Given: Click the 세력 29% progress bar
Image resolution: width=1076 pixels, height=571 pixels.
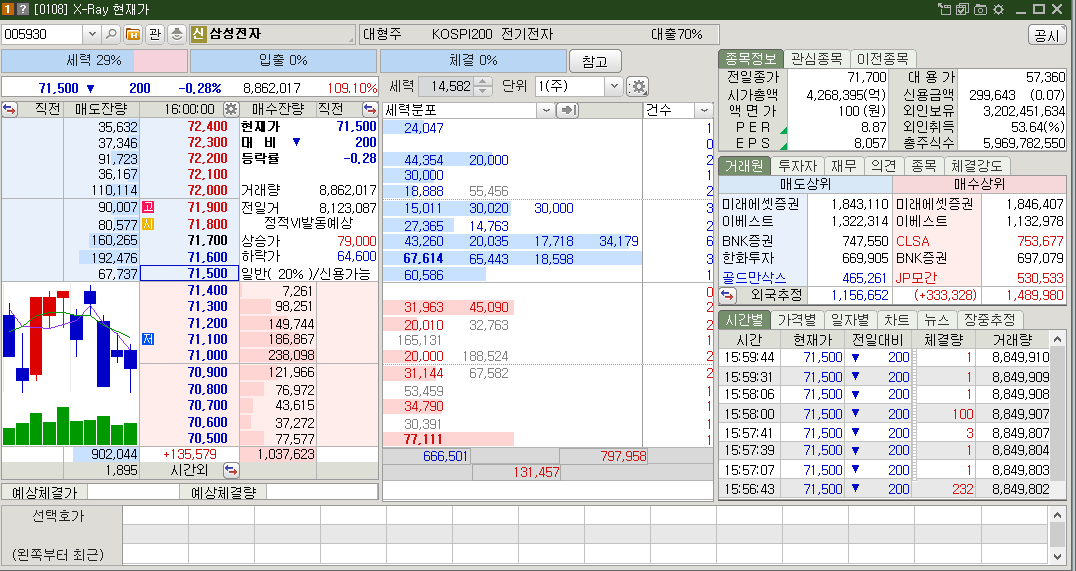Looking at the screenshot, I should pyautogui.click(x=94, y=60).
